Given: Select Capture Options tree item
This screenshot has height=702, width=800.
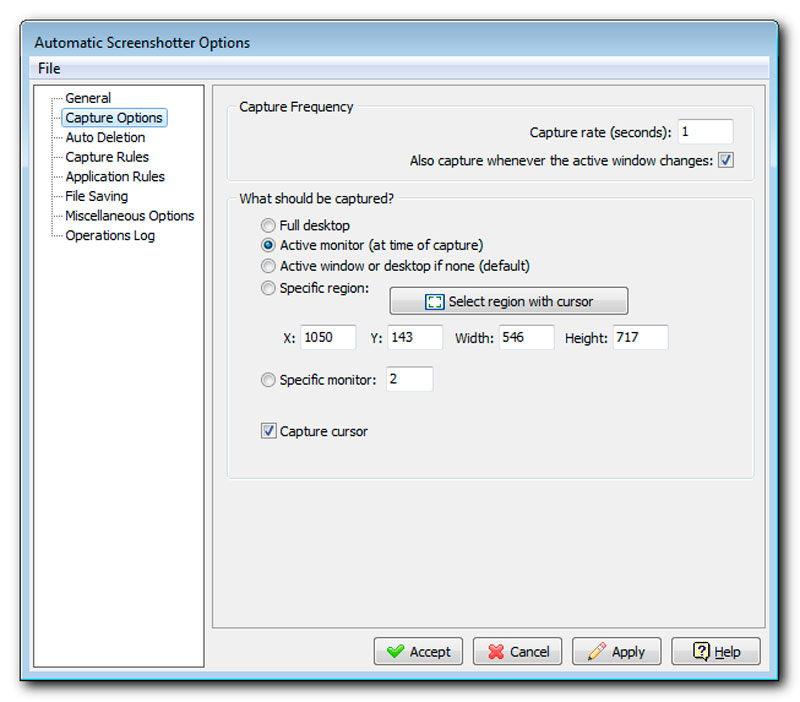Looking at the screenshot, I should [x=114, y=118].
